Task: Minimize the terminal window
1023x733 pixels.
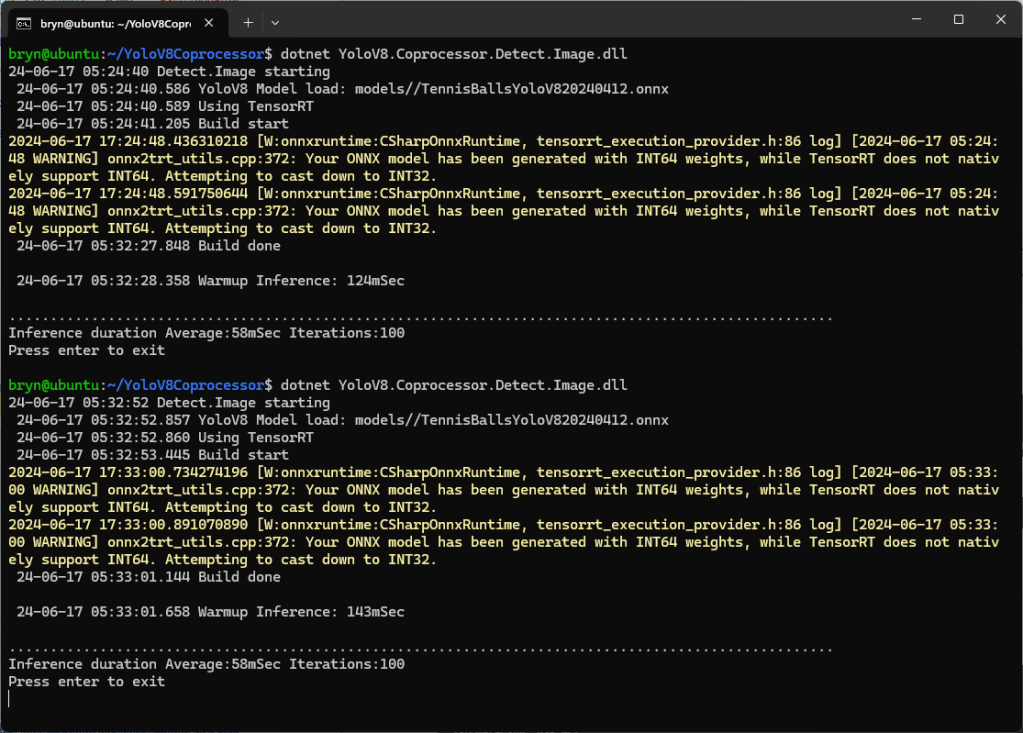Action: [x=913, y=20]
